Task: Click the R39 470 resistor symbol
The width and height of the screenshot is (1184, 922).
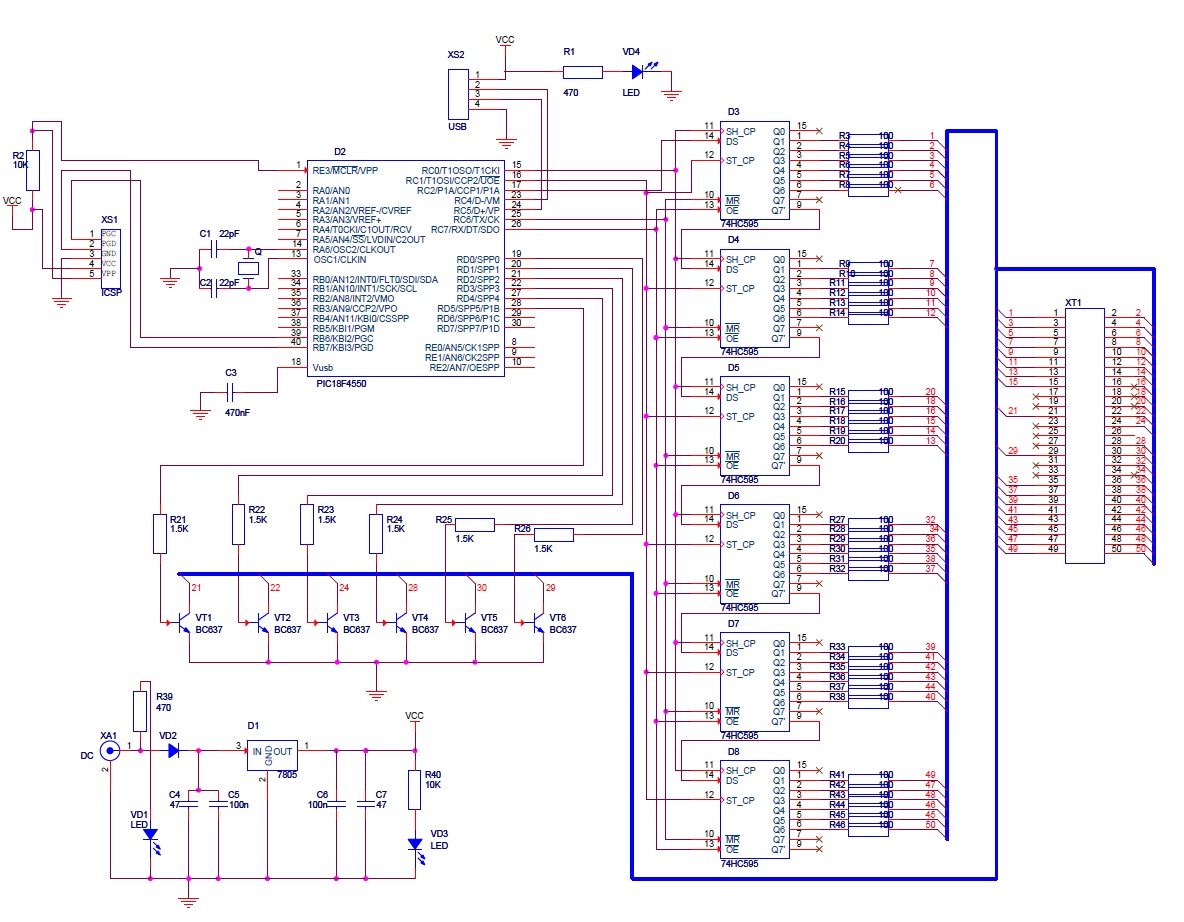Action: point(140,711)
